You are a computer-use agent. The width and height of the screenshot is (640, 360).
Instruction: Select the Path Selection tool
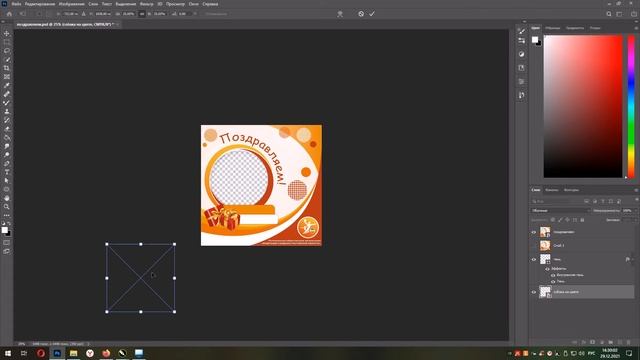(7, 180)
